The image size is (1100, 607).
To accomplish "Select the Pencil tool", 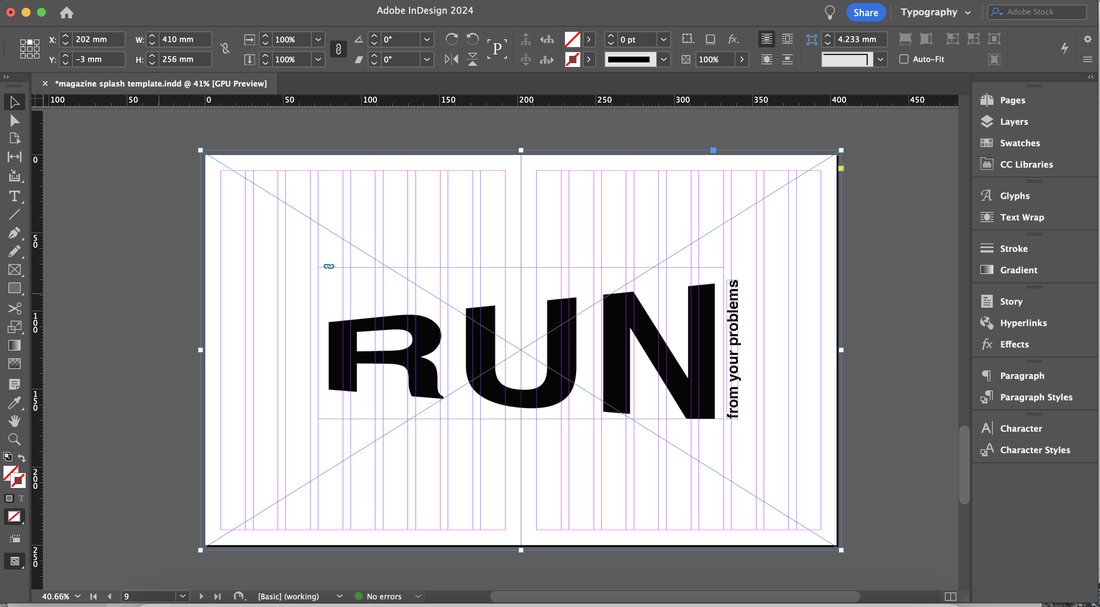I will [x=14, y=251].
